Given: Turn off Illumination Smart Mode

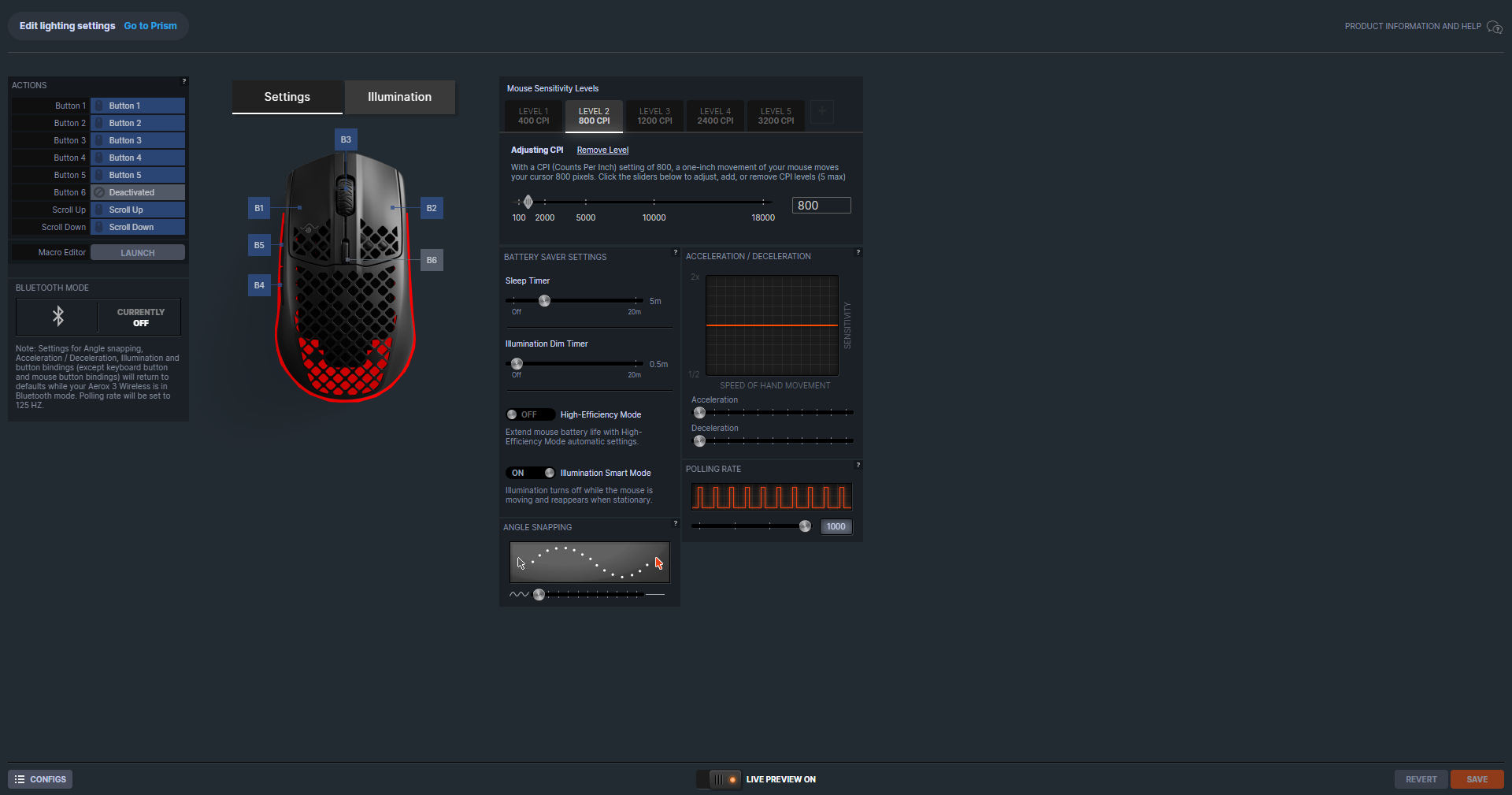Looking at the screenshot, I should [530, 473].
